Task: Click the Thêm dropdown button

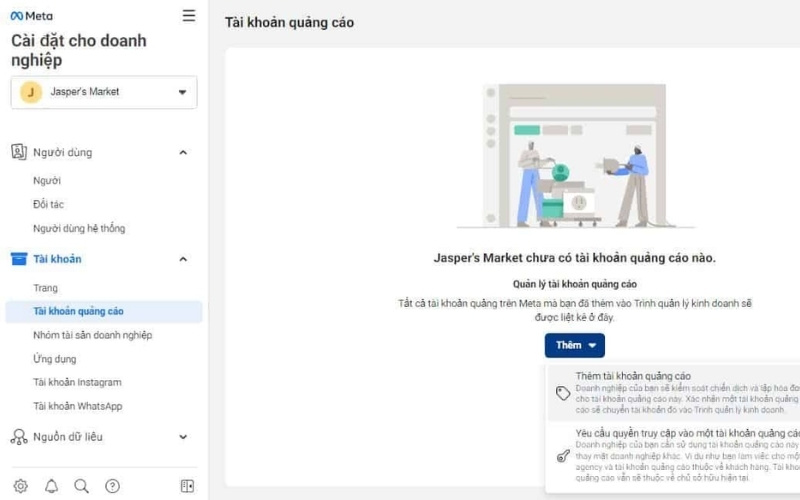Action: [574, 345]
